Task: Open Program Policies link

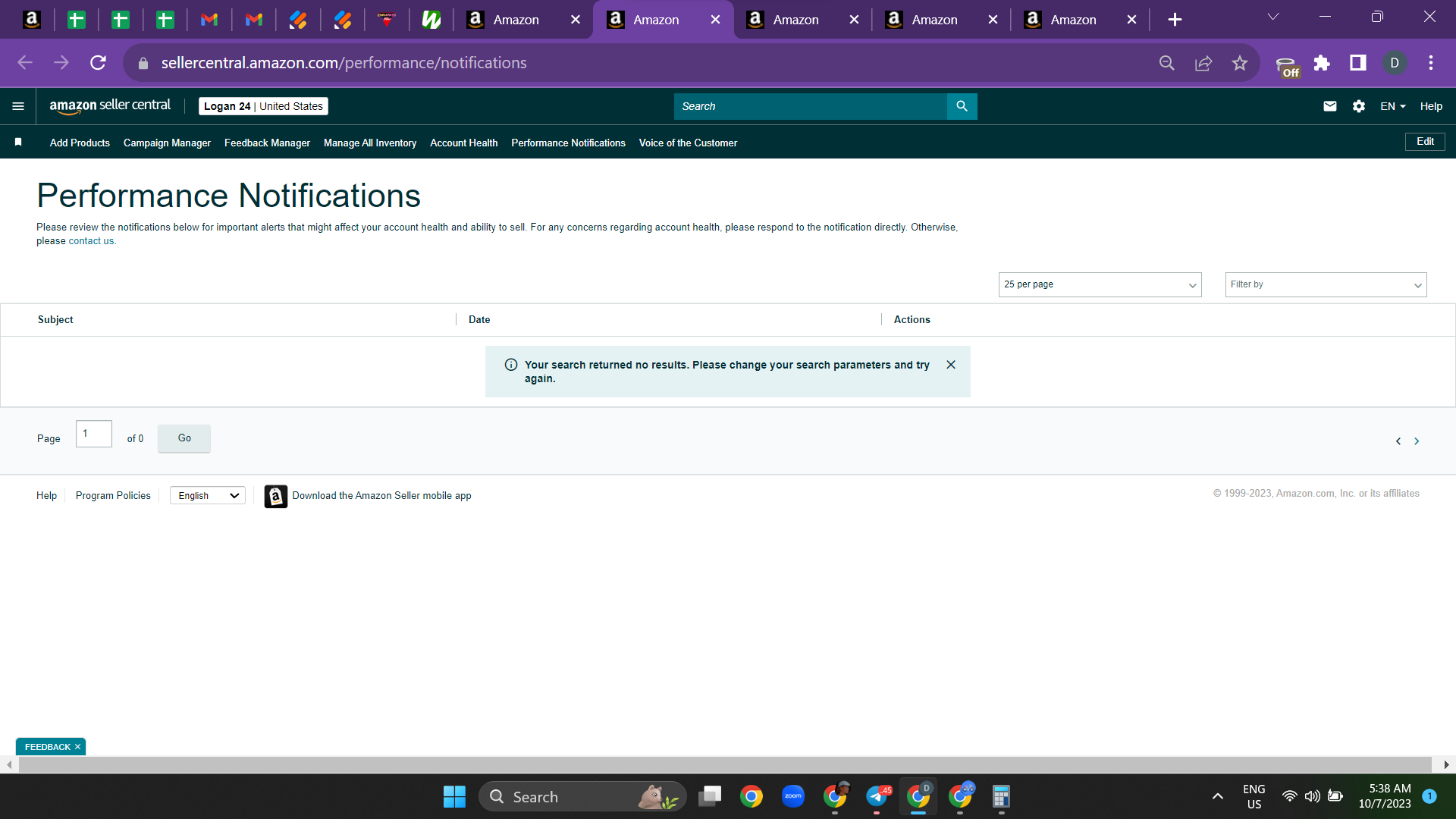Action: 113,496
